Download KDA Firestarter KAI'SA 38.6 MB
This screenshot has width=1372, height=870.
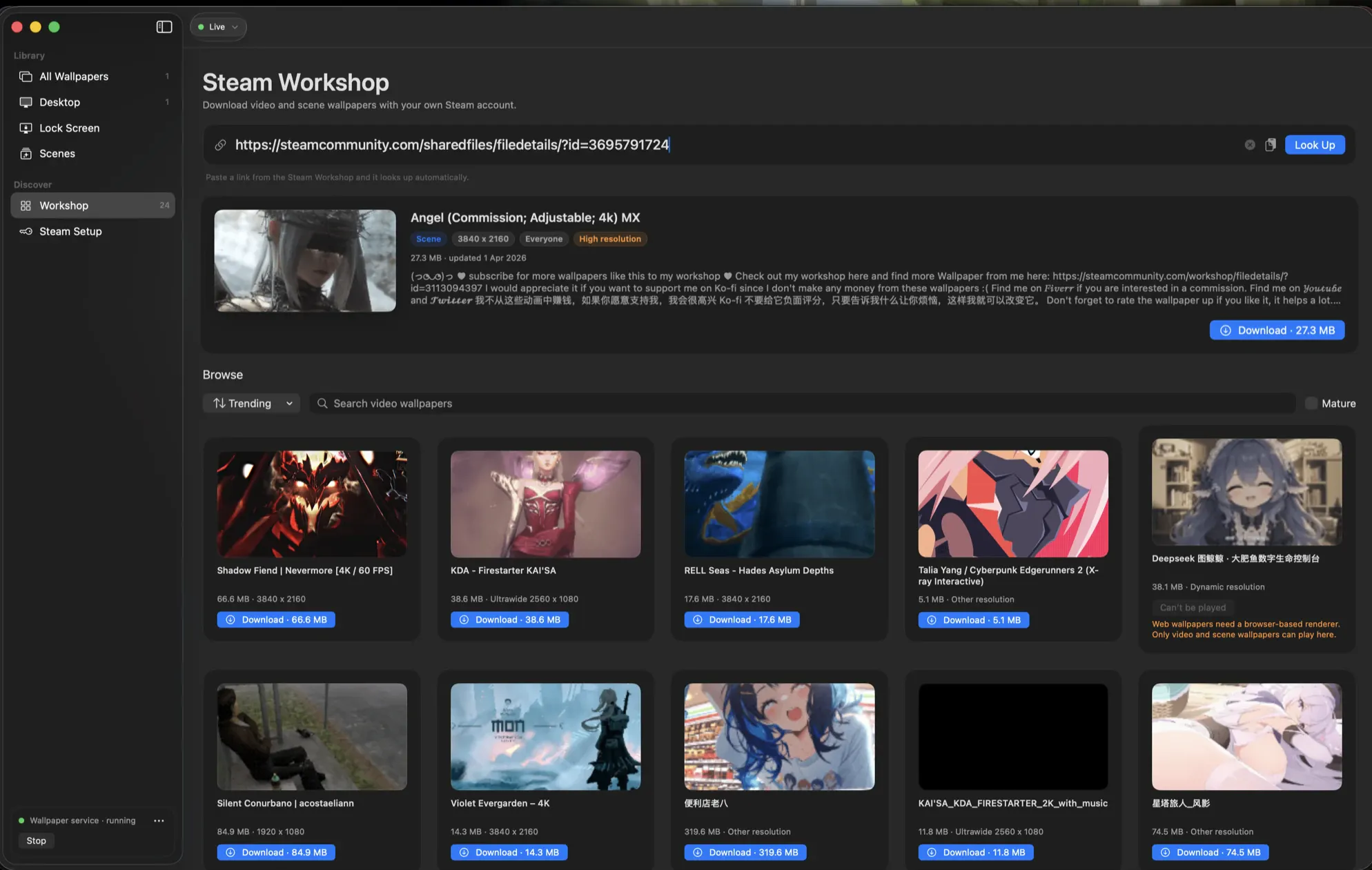[x=509, y=620]
